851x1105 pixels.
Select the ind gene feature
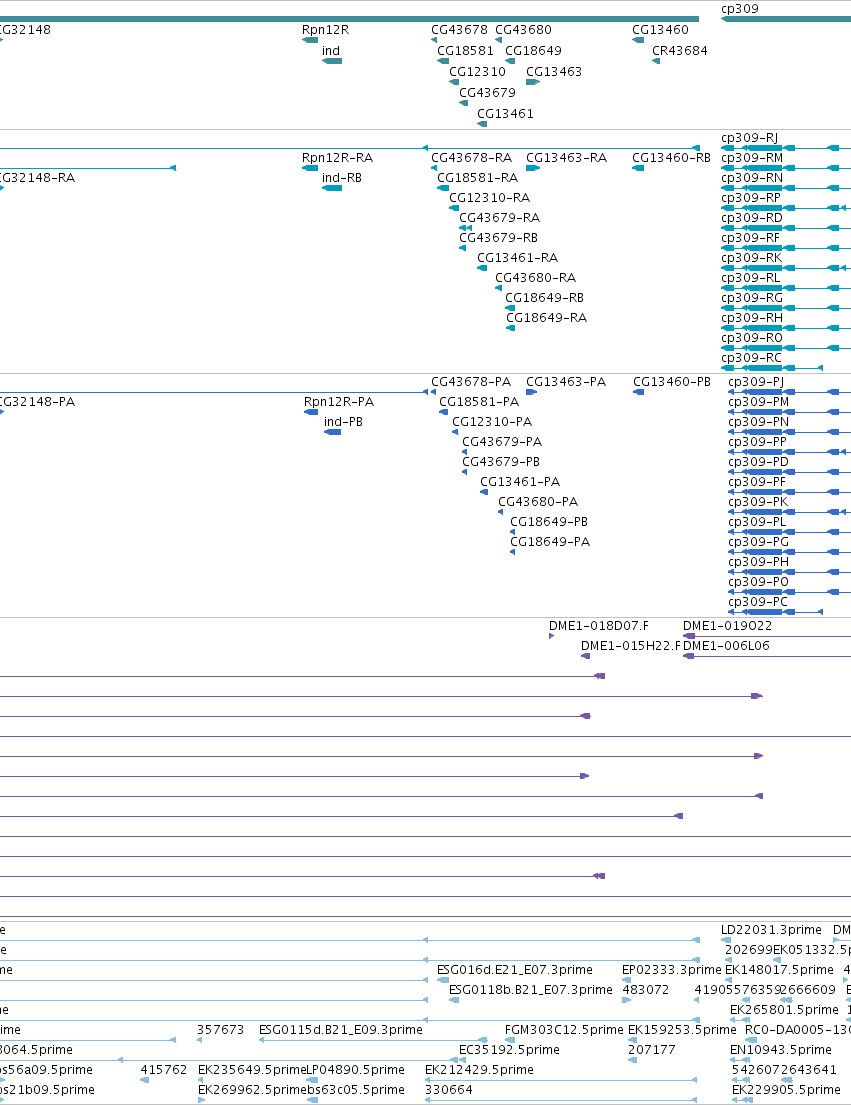(x=332, y=61)
